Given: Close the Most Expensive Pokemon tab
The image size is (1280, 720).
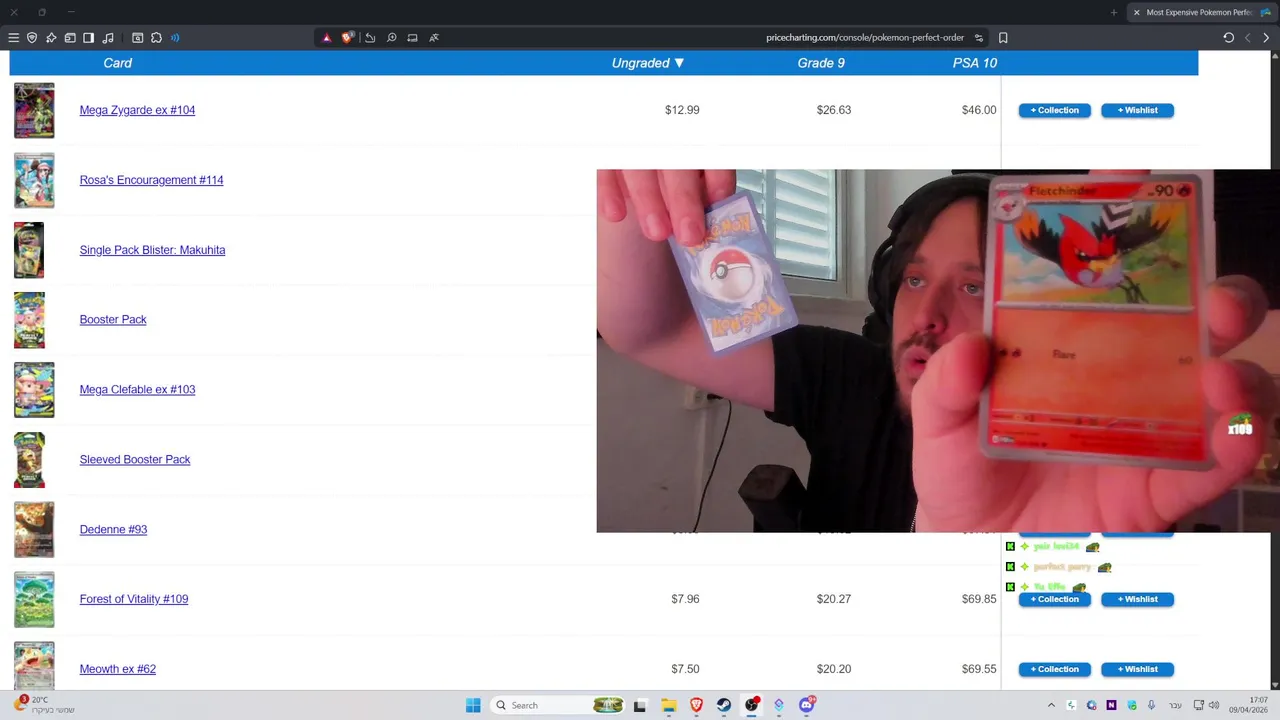Looking at the screenshot, I should coord(1136,12).
